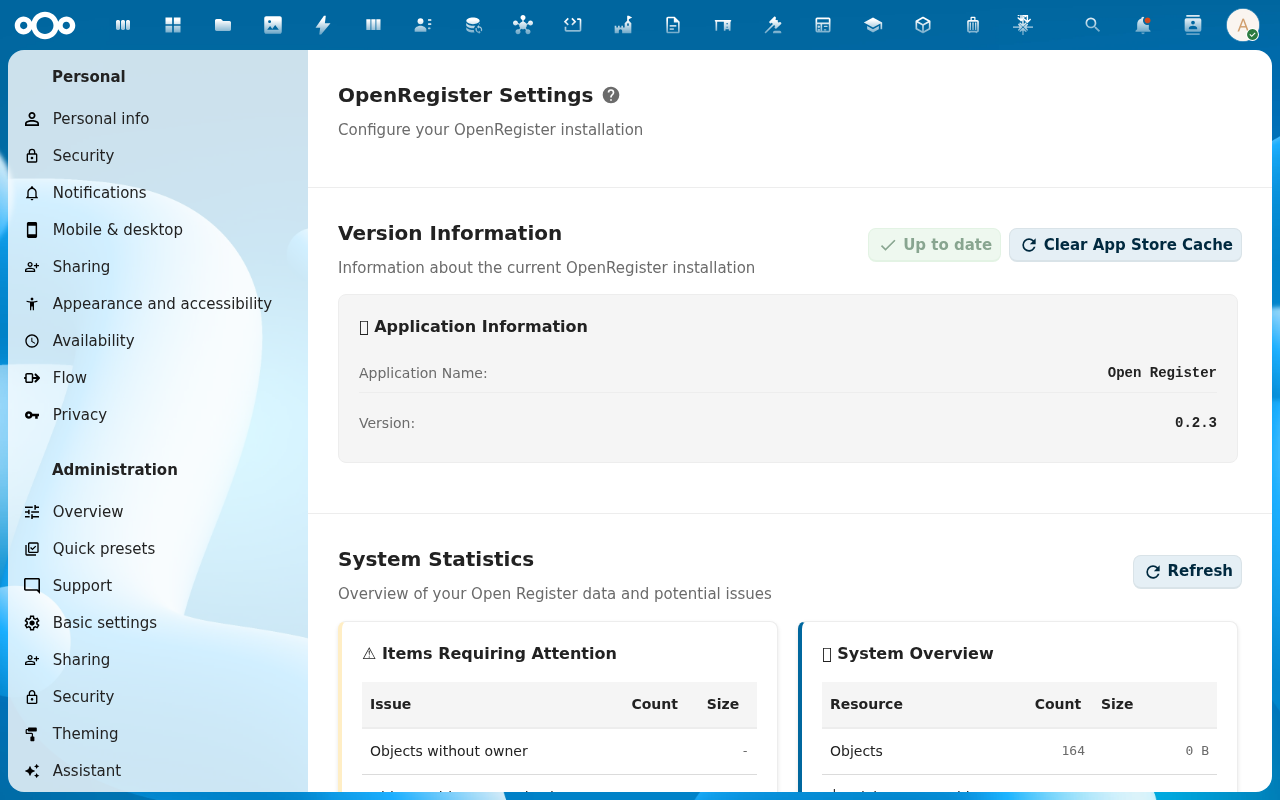The image size is (1280, 800).
Task: Click the Up to date button
Action: [934, 245]
